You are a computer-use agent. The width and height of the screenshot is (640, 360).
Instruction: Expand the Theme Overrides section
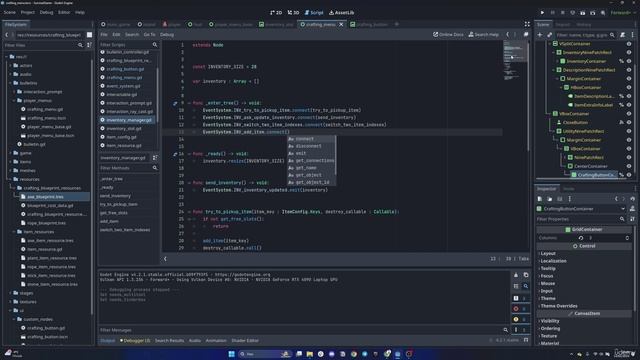click(x=559, y=306)
